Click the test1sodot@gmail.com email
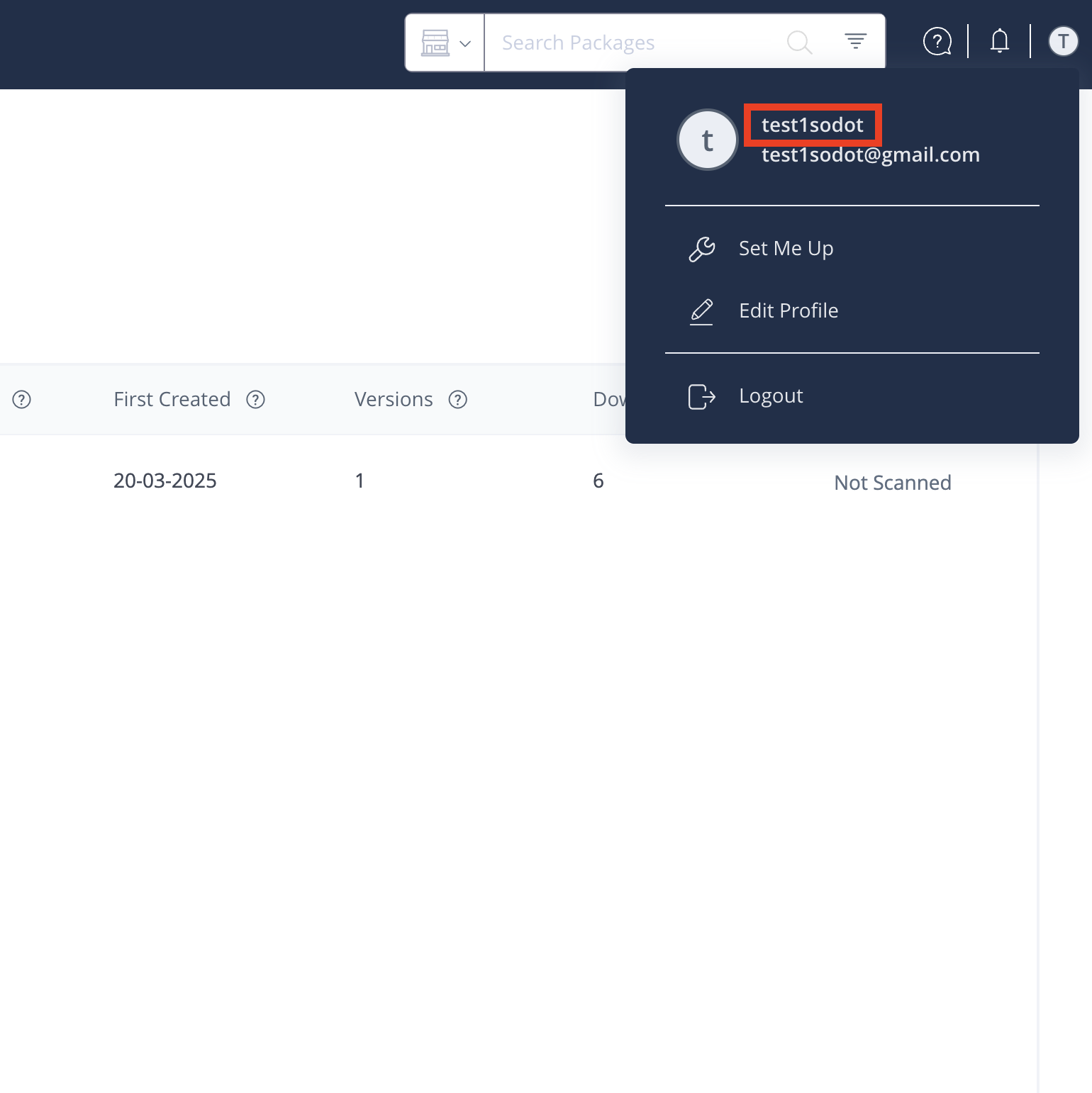The image size is (1092, 1093). click(871, 155)
